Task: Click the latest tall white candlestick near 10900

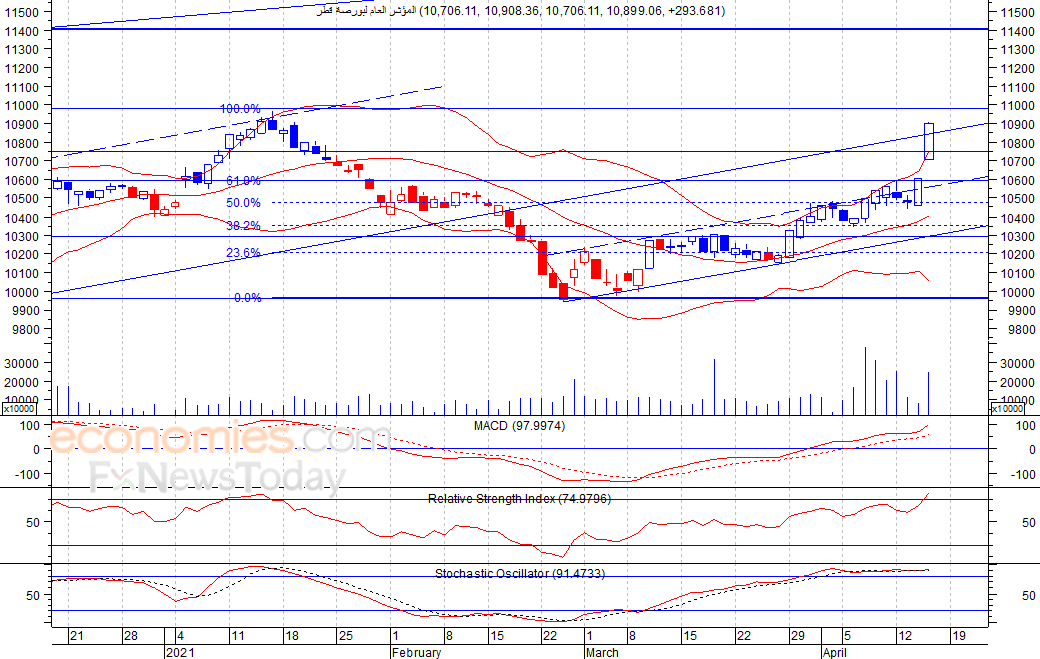Action: click(x=929, y=141)
